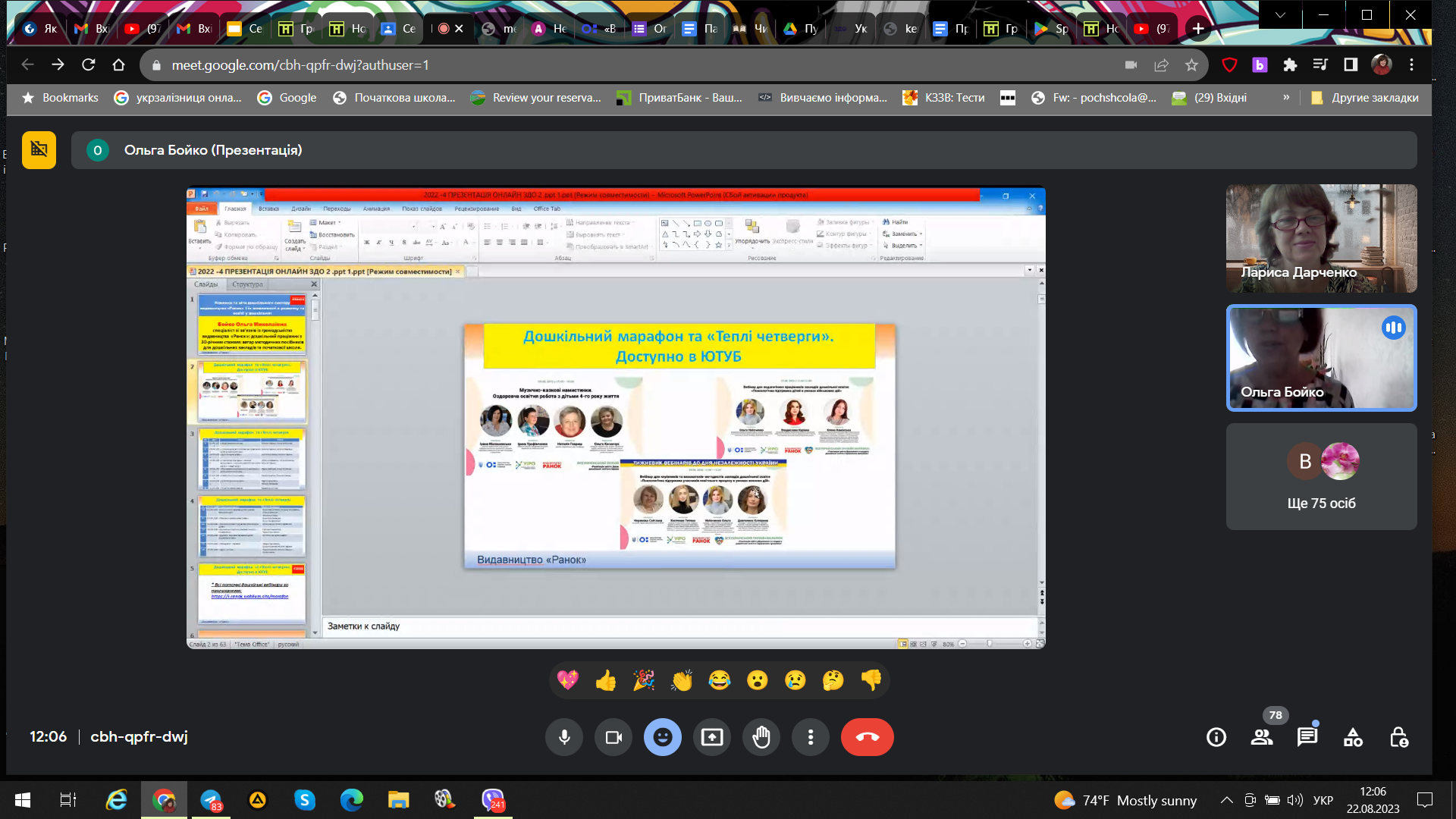Send the clapping hands reaction
Image resolution: width=1456 pixels, height=819 pixels.
click(682, 680)
